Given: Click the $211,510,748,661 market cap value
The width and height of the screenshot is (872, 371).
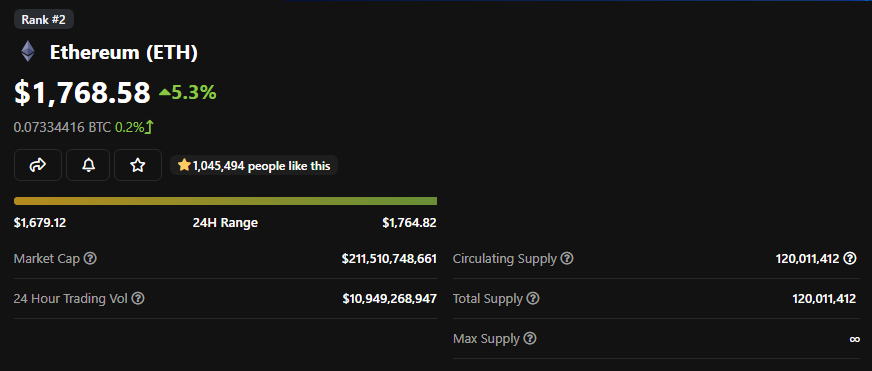Looking at the screenshot, I should [389, 259].
